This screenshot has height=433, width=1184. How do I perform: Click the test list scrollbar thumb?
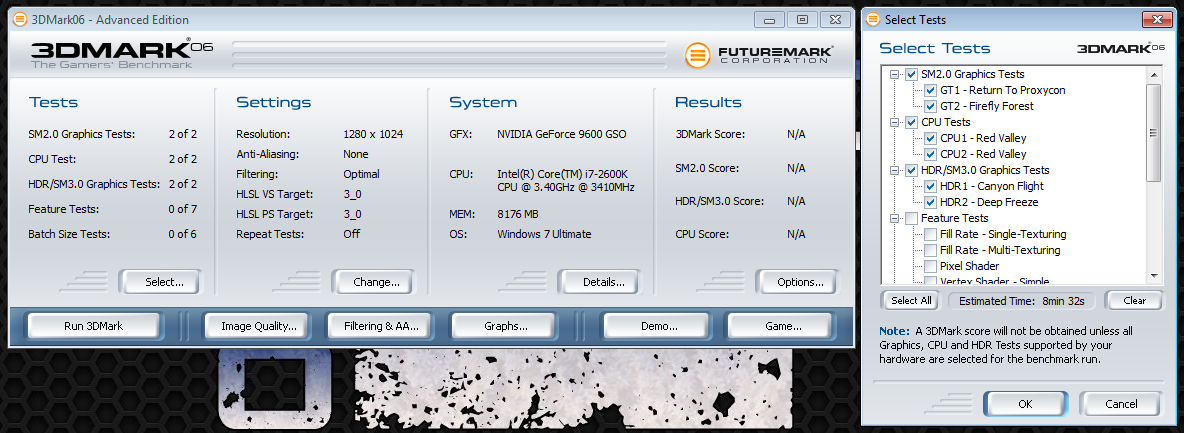tap(1153, 132)
